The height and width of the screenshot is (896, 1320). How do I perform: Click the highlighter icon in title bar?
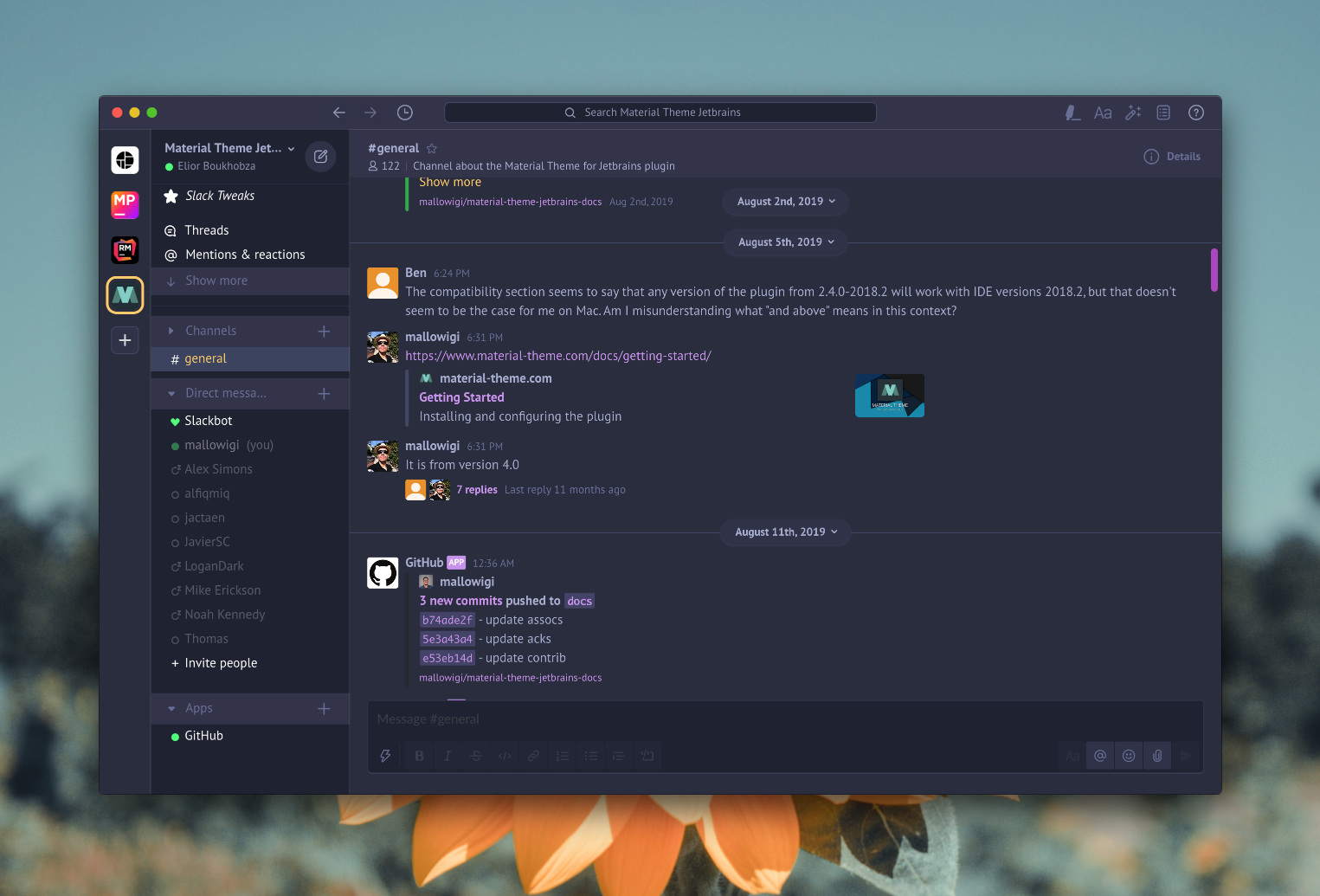click(x=1072, y=113)
